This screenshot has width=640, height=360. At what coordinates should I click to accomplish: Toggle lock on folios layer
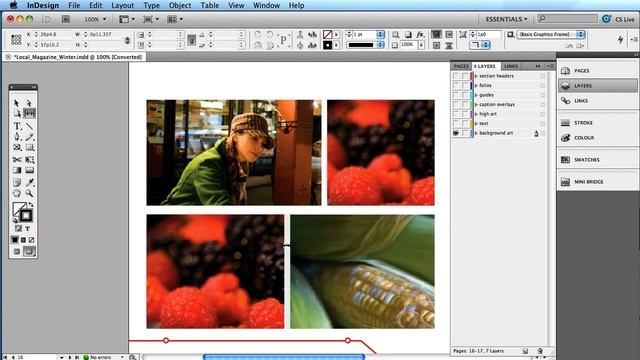[465, 85]
